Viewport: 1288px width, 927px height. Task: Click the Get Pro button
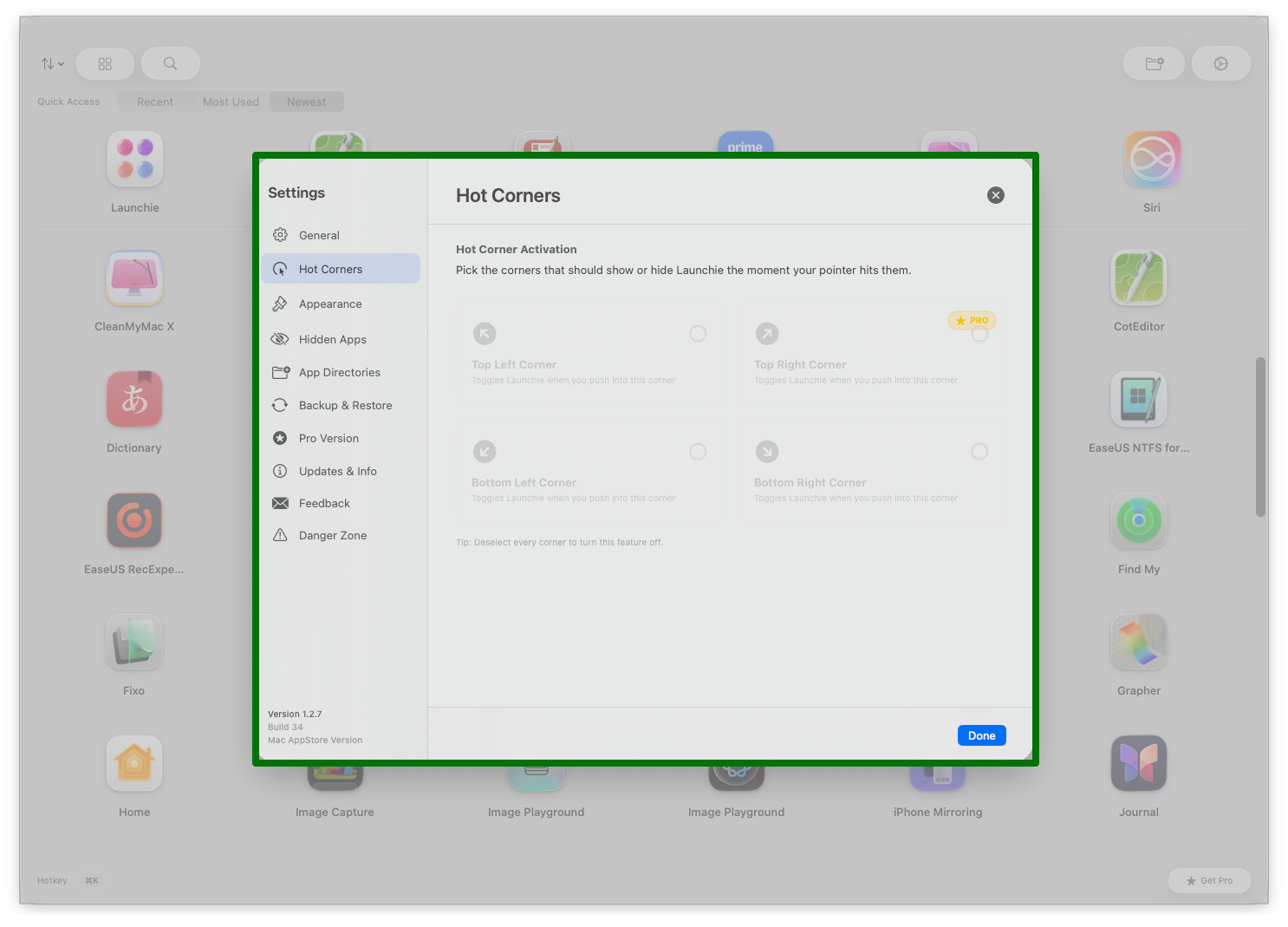pyautogui.click(x=1209, y=880)
